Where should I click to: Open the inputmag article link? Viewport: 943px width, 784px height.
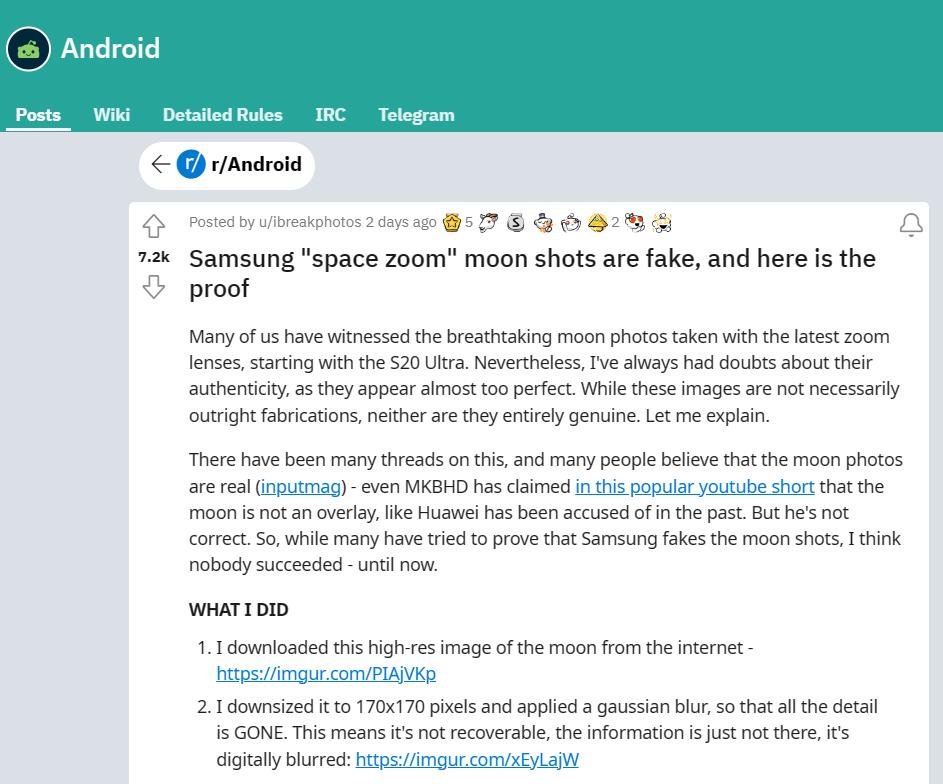pos(300,486)
